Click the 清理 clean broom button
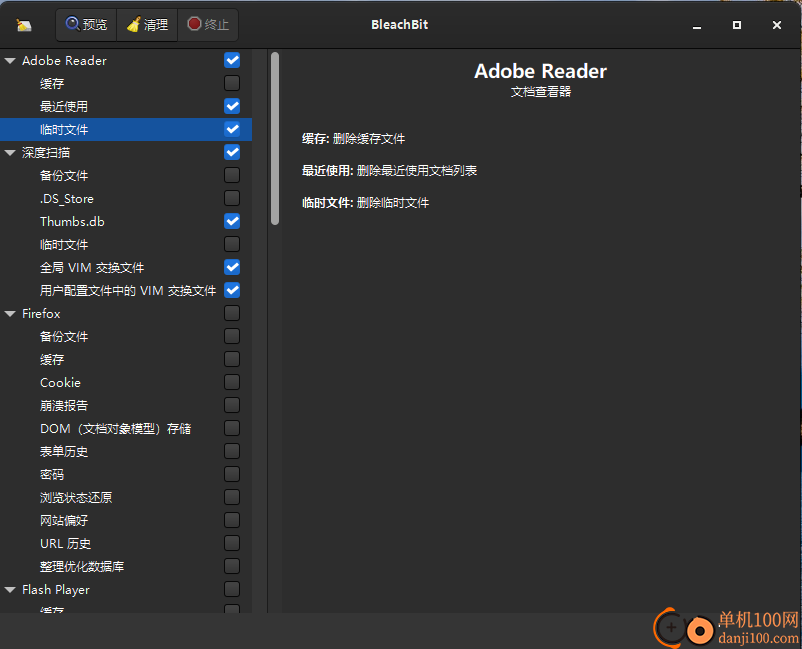The image size is (802, 649). coord(147,25)
